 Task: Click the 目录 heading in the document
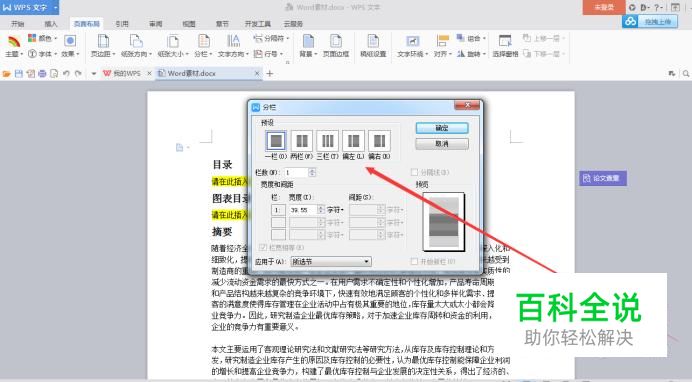pos(222,165)
